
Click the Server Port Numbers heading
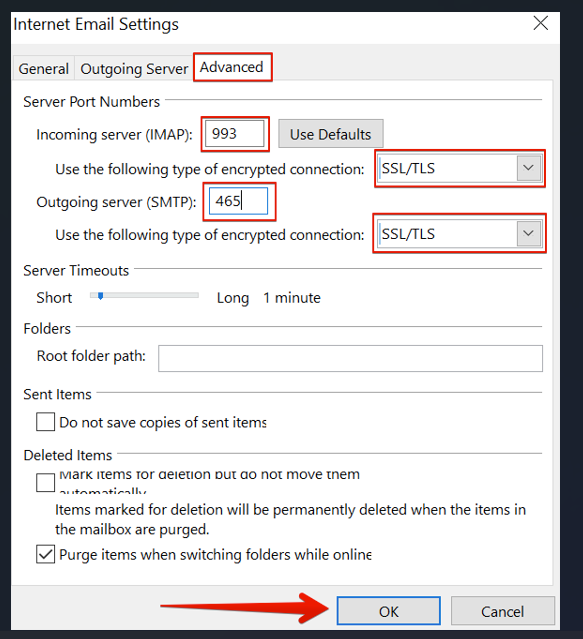pos(92,101)
